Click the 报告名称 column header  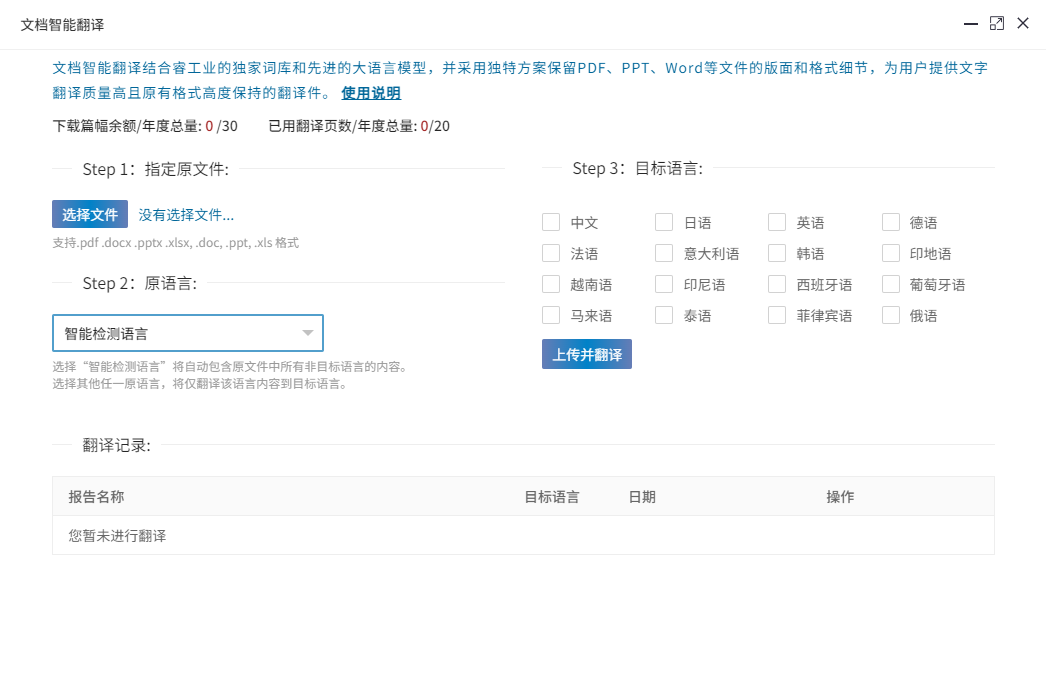[96, 497]
